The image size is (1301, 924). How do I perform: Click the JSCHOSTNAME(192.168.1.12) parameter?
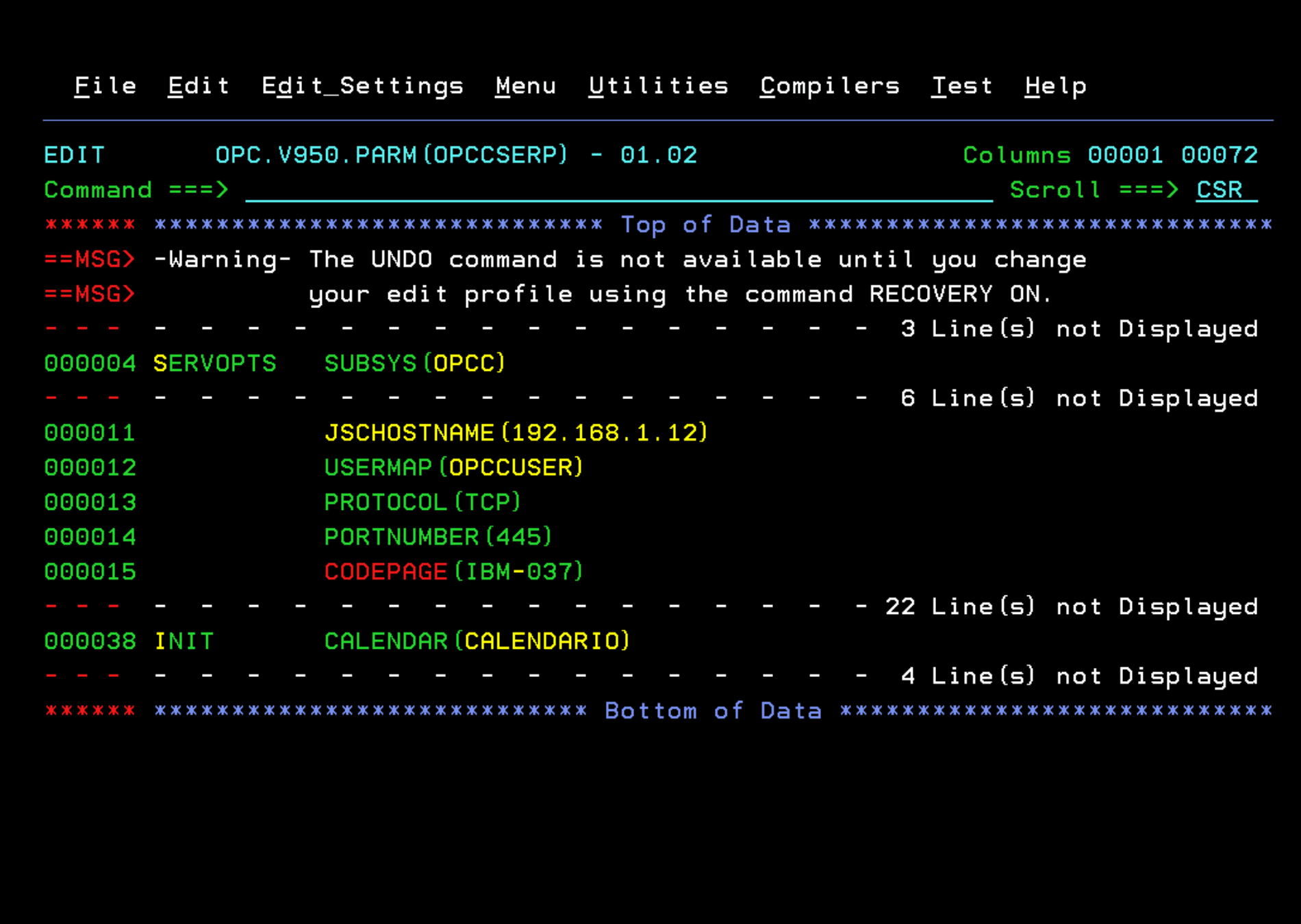coord(516,433)
